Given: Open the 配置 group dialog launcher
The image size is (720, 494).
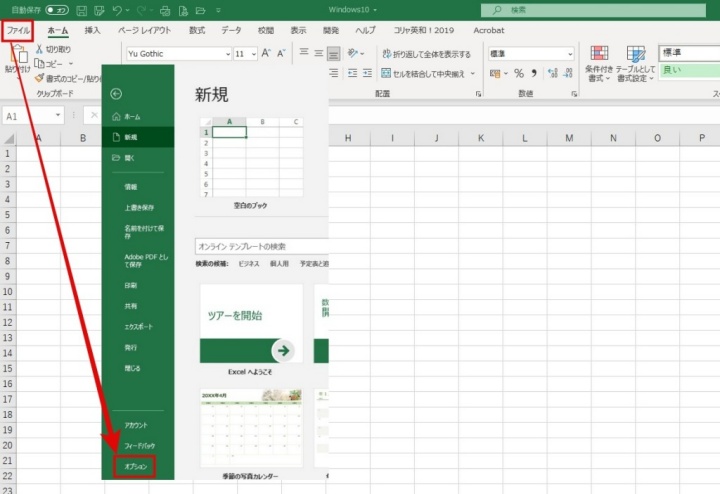Looking at the screenshot, I should [478, 94].
